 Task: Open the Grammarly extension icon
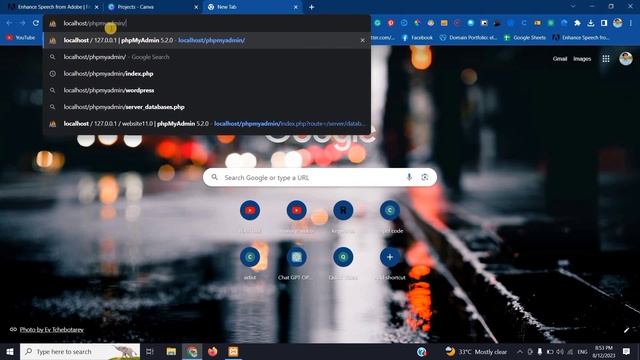(378, 23)
